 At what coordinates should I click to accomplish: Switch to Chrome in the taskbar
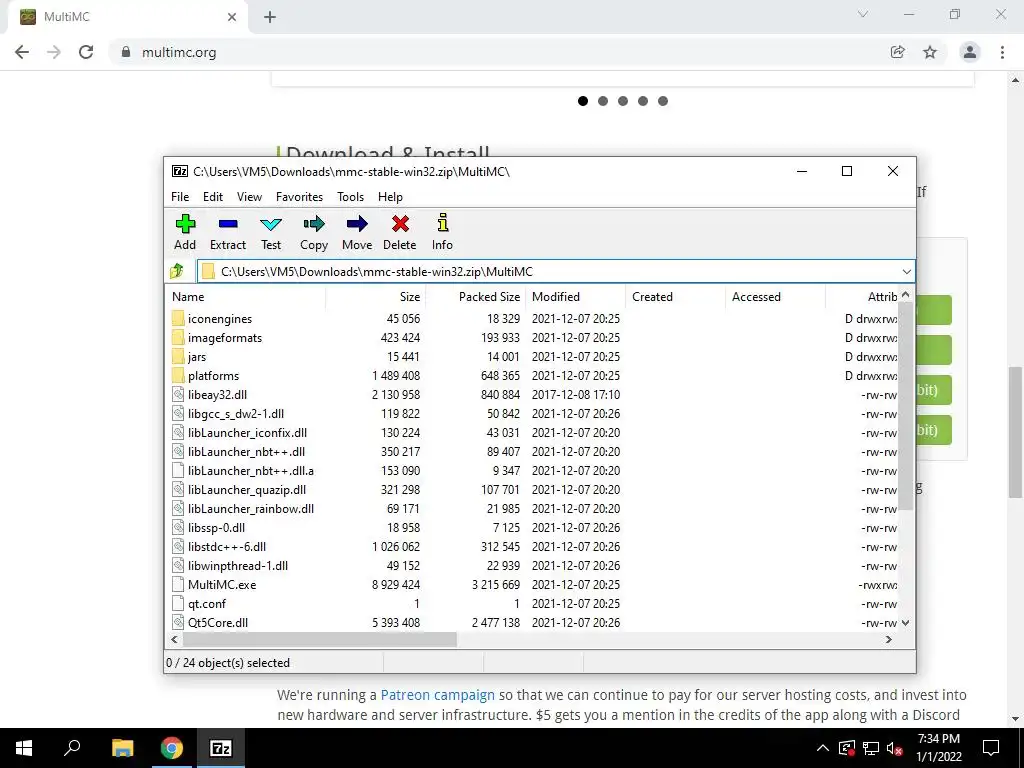point(172,748)
